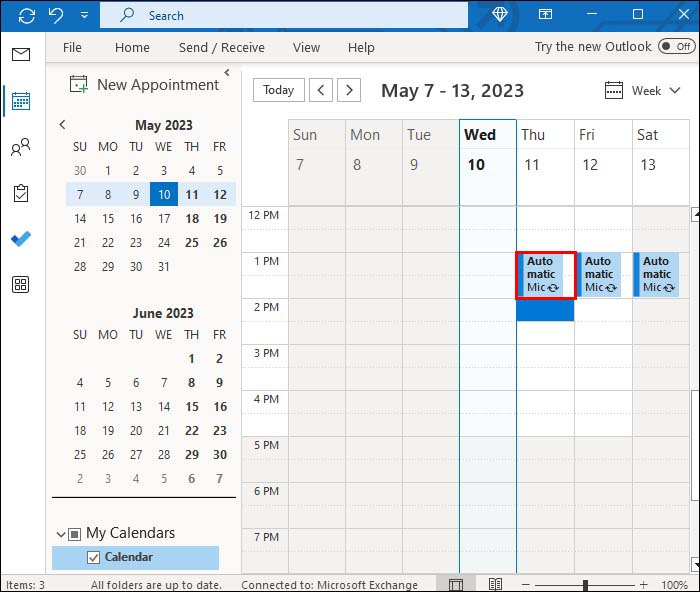This screenshot has height=592, width=700.
Task: Click the calendar icon beside Week
Action: 614,90
